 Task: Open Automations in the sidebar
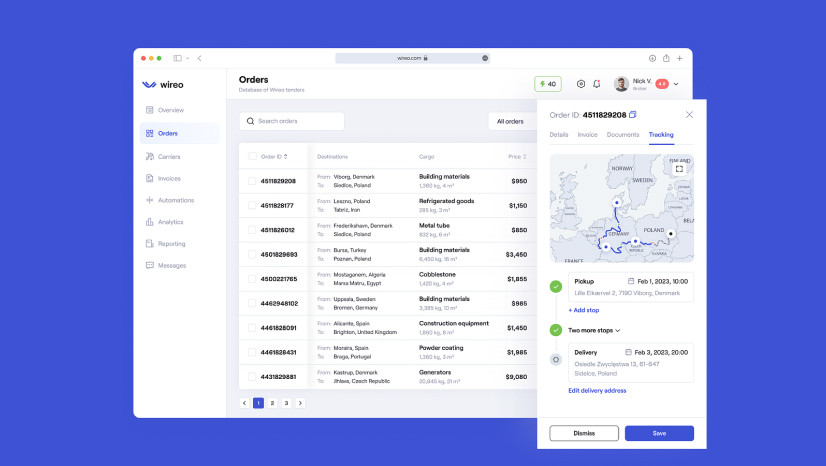[x=175, y=200]
